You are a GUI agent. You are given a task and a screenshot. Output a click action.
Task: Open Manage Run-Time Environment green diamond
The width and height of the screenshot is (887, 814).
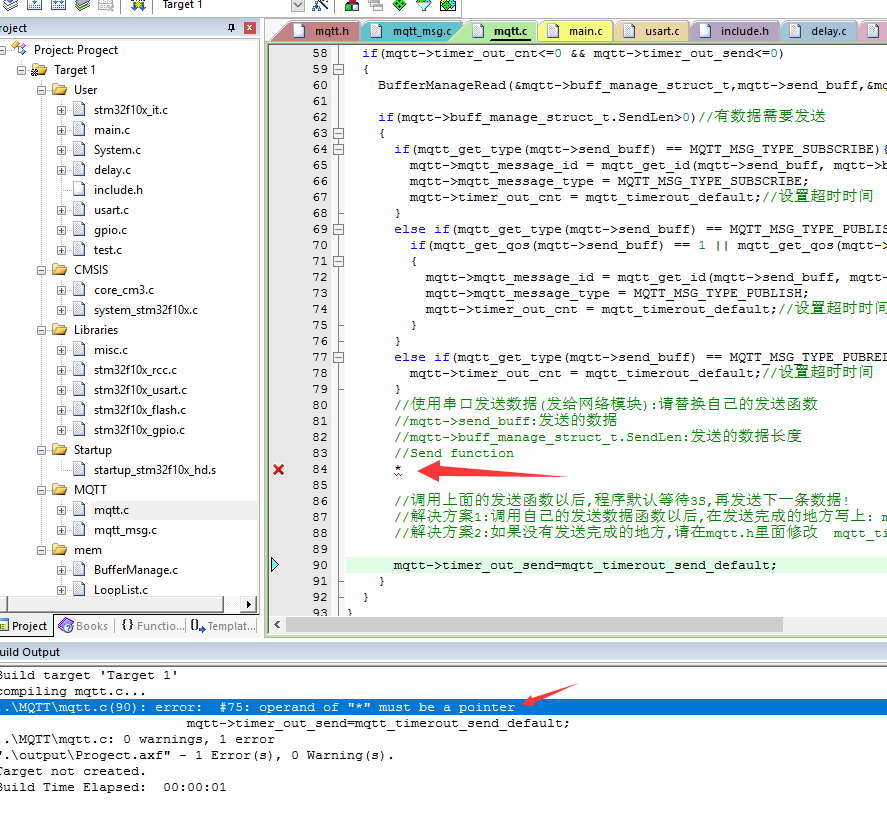pos(399,5)
